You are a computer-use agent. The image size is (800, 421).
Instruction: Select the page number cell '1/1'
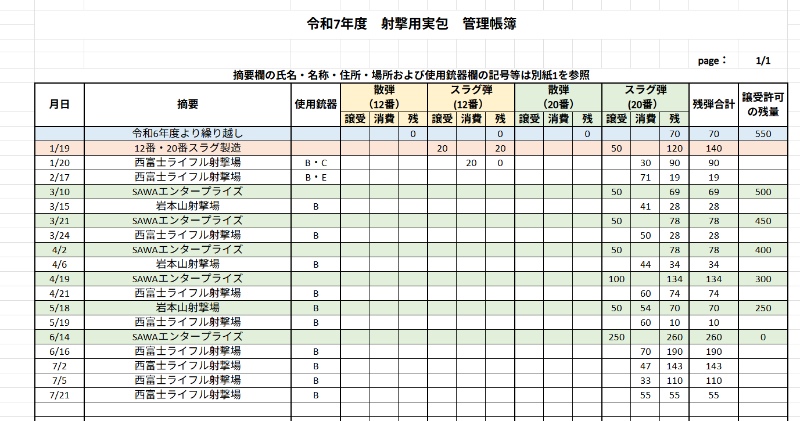(x=763, y=61)
